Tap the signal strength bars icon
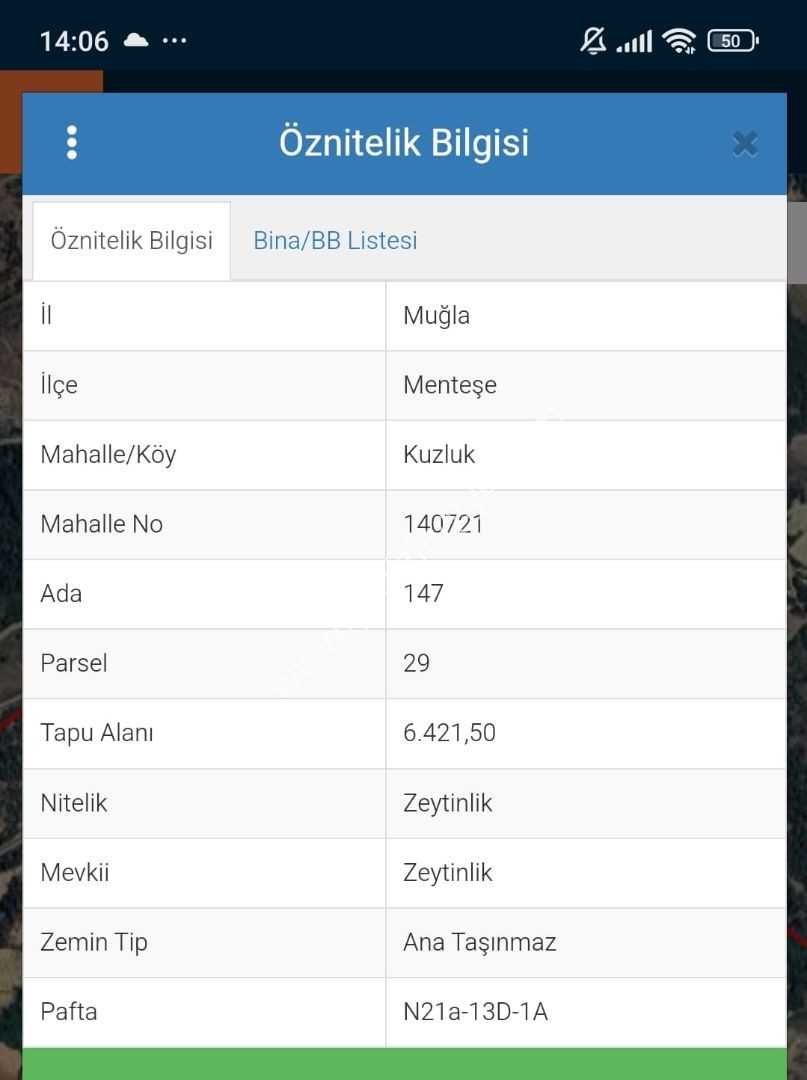 click(x=634, y=41)
